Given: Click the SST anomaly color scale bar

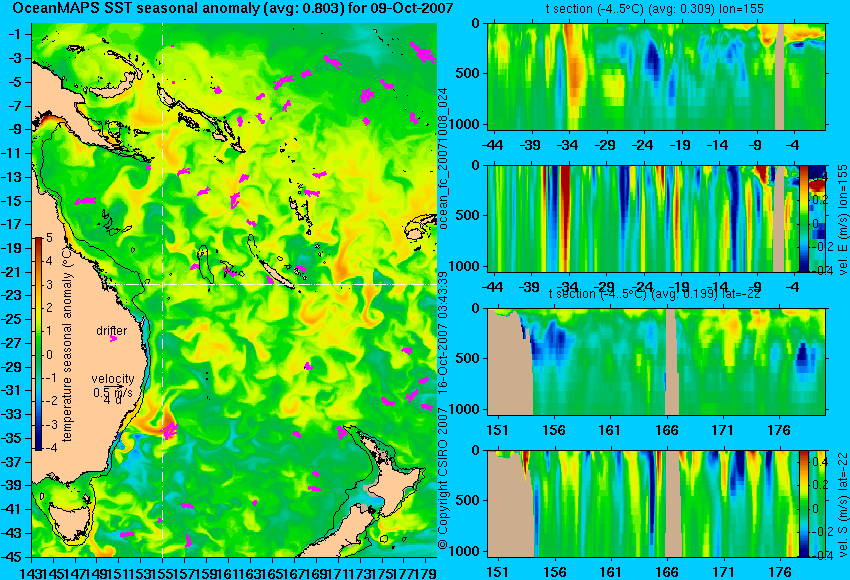Looking at the screenshot, I should pyautogui.click(x=39, y=344).
